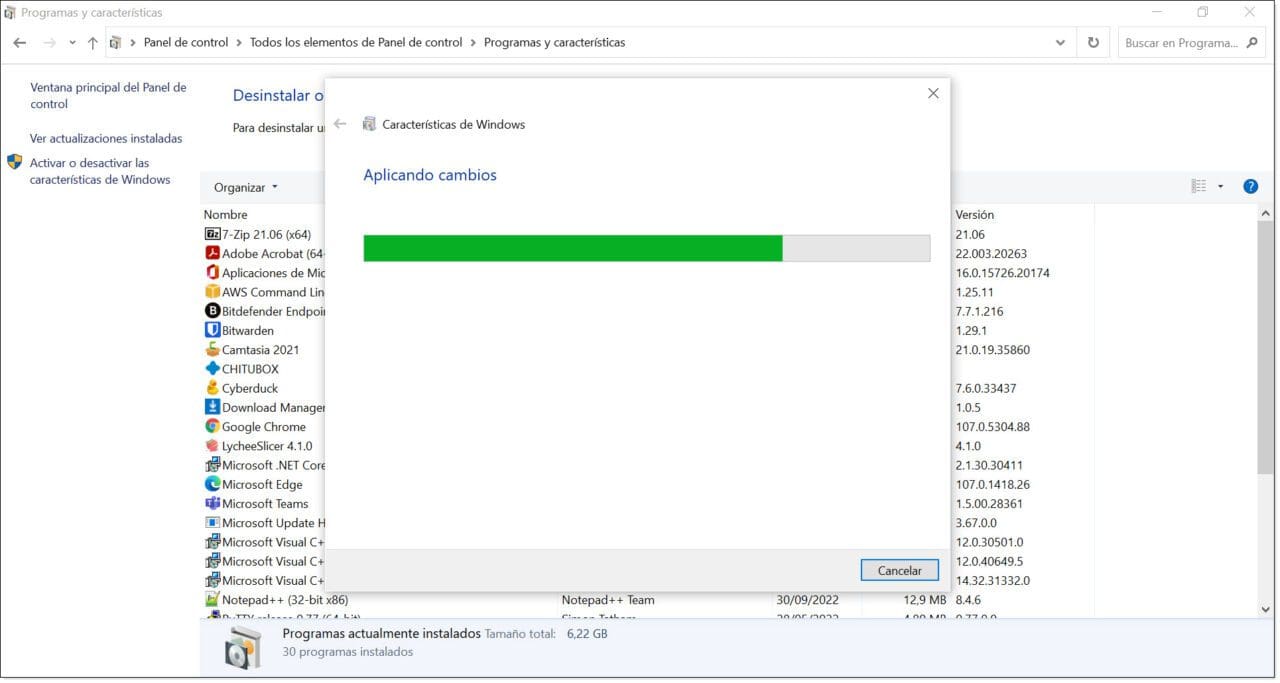Click the Office icon beside Aplicaciones de Mic
The image size is (1280, 683).
click(212, 272)
